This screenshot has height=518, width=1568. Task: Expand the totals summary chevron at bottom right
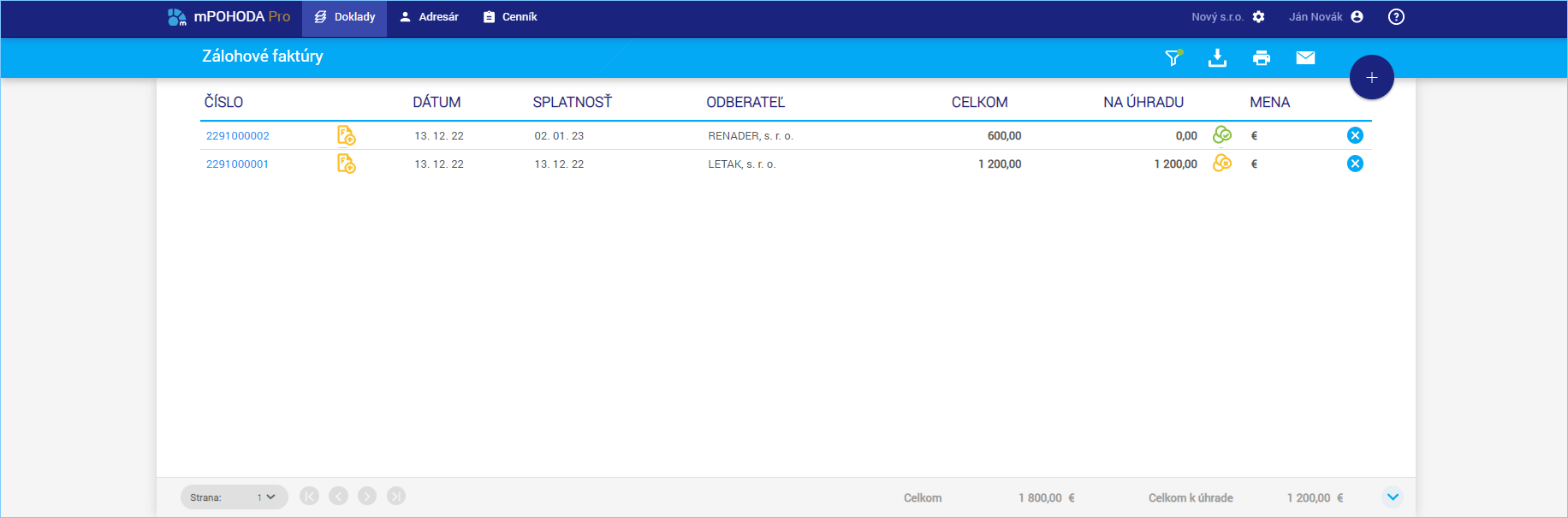click(x=1393, y=497)
